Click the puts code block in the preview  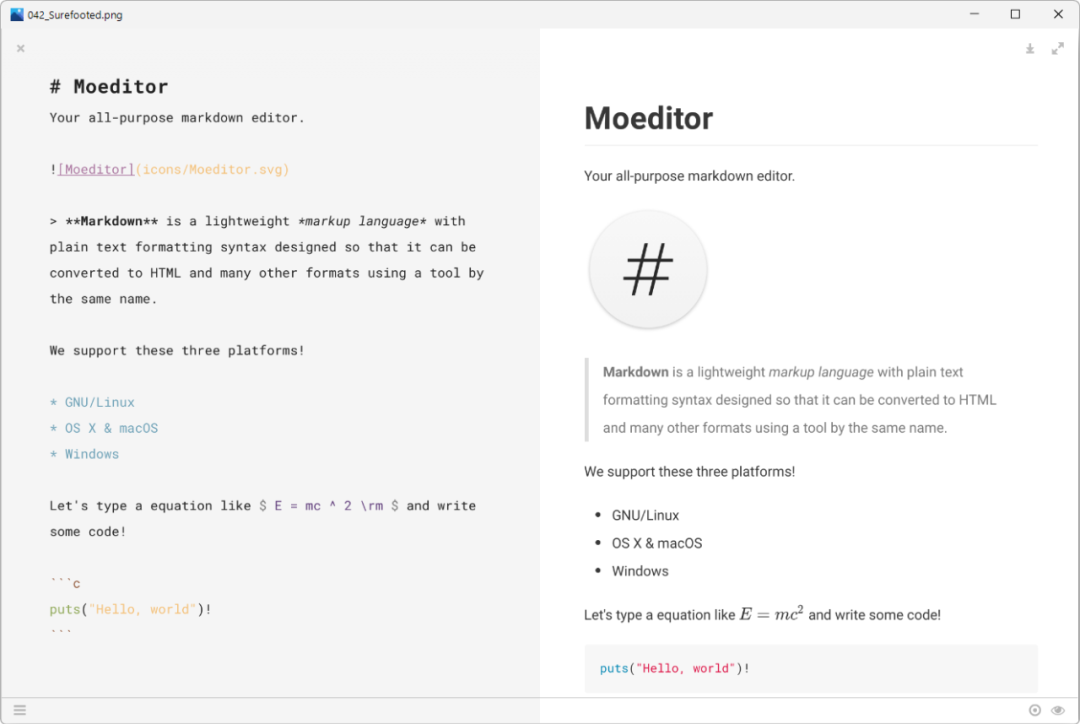(x=675, y=669)
